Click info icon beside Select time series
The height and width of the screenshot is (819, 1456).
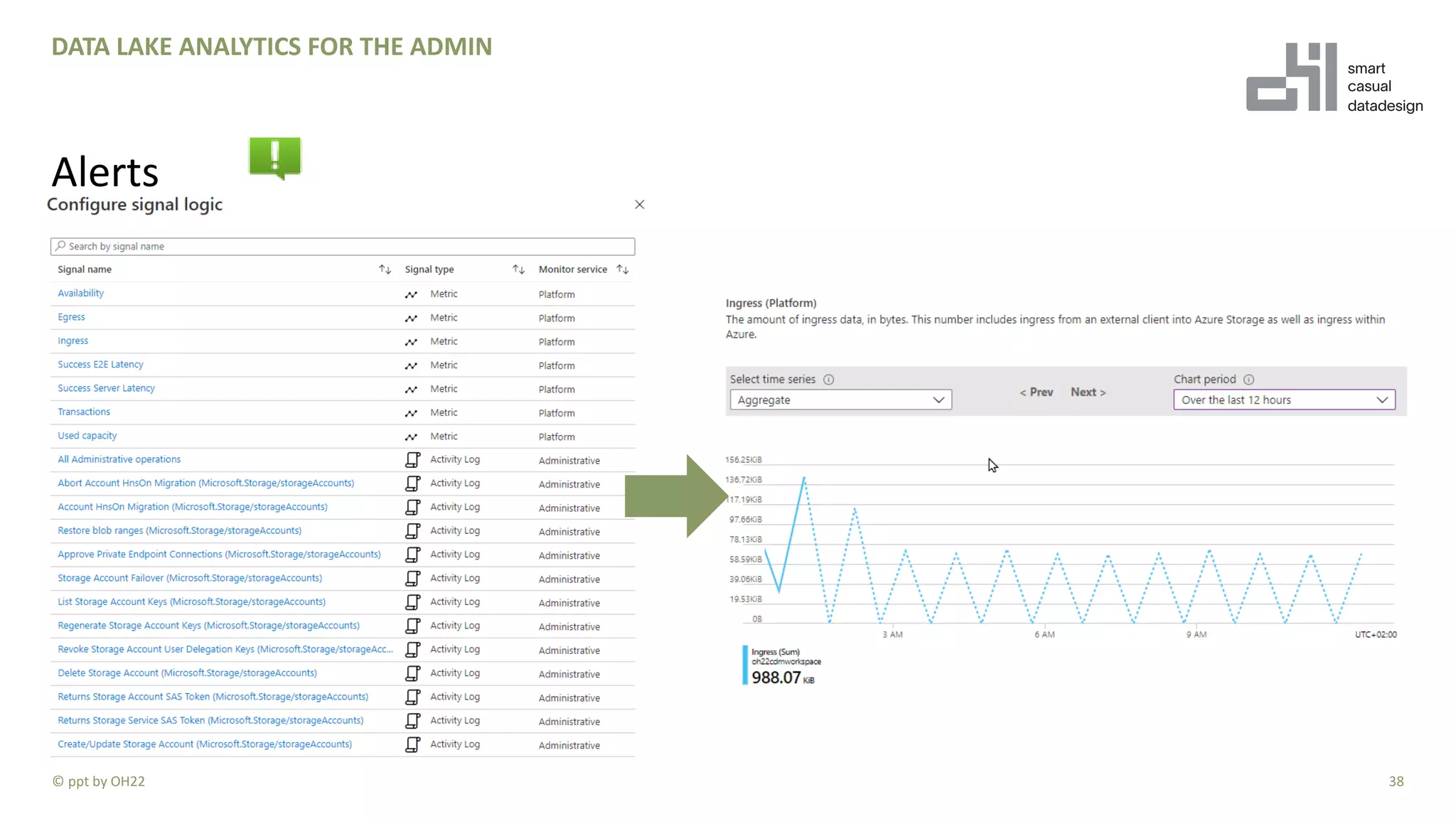click(828, 380)
